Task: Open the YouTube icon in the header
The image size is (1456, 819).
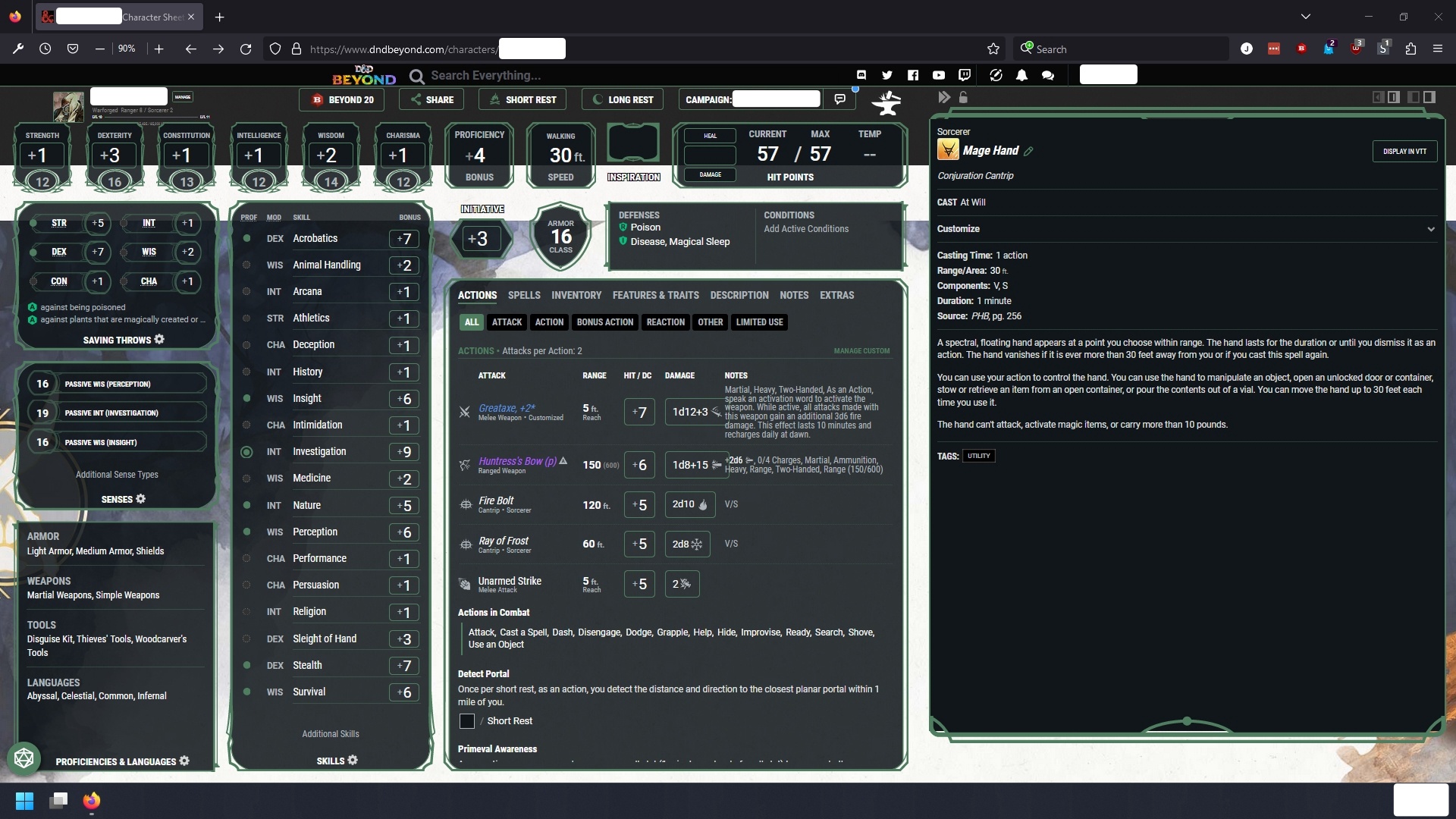Action: click(x=939, y=75)
